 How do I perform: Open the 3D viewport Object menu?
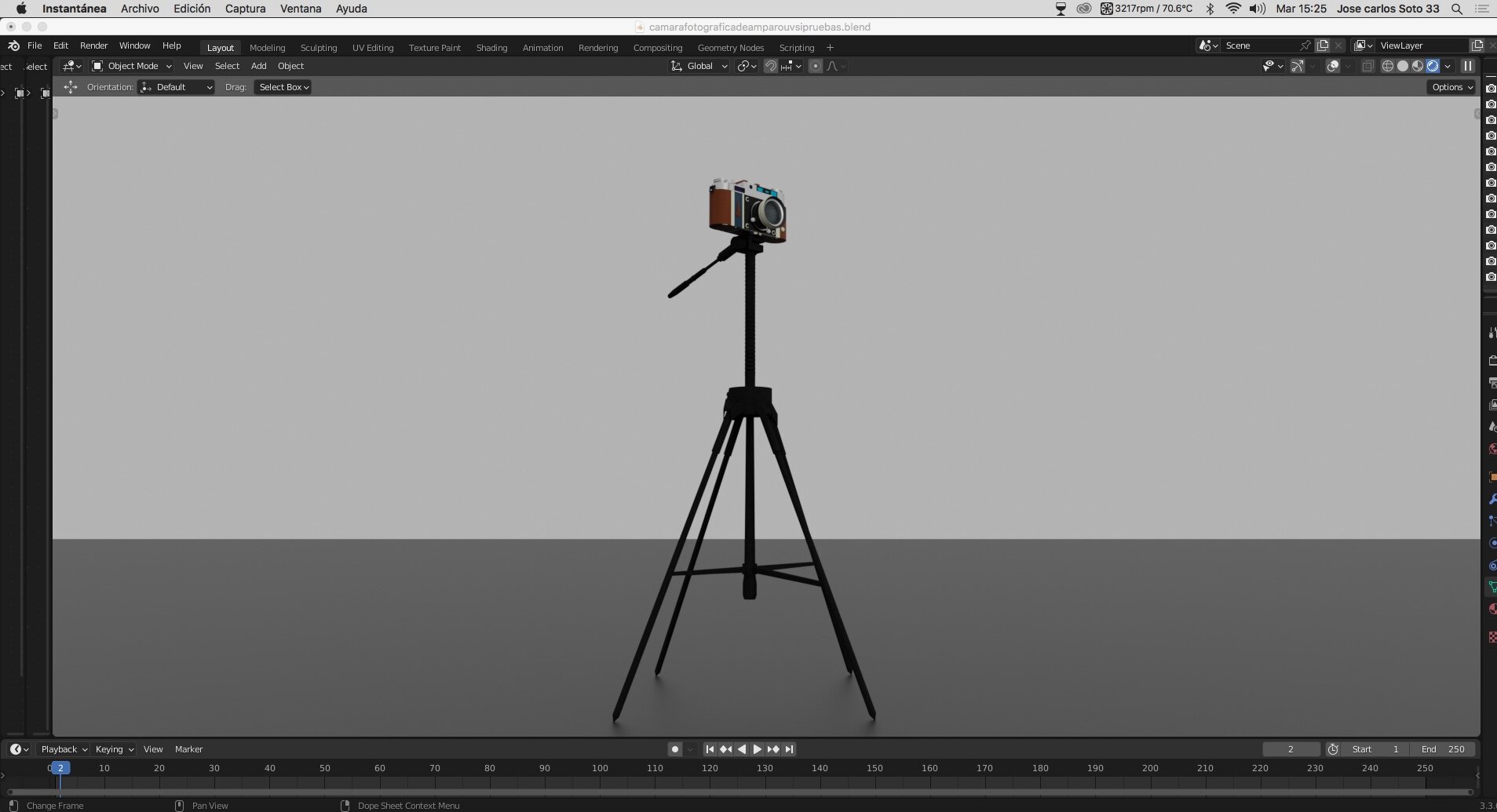[290, 66]
